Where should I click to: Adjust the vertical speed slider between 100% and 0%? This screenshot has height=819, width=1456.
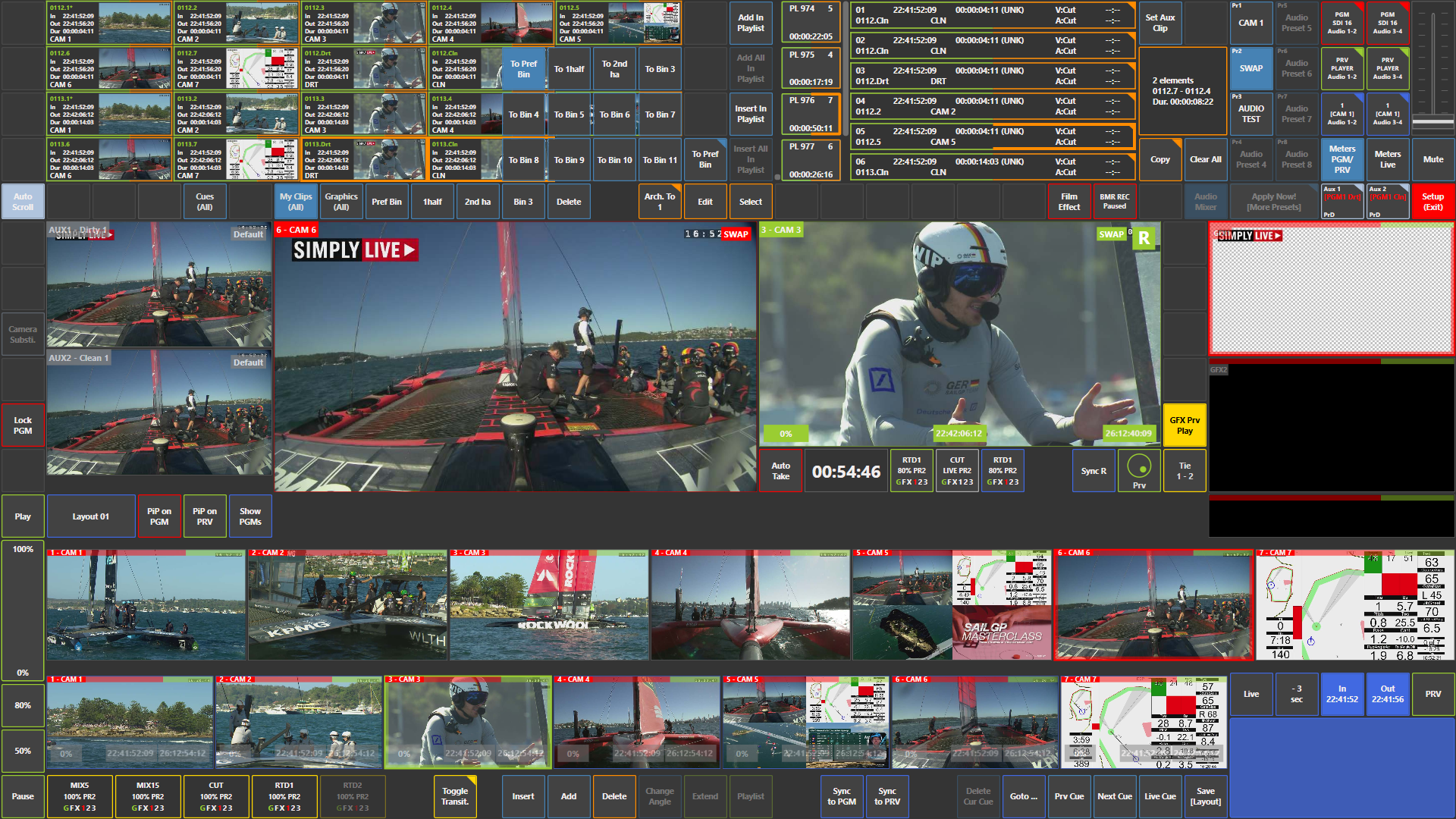(23, 610)
